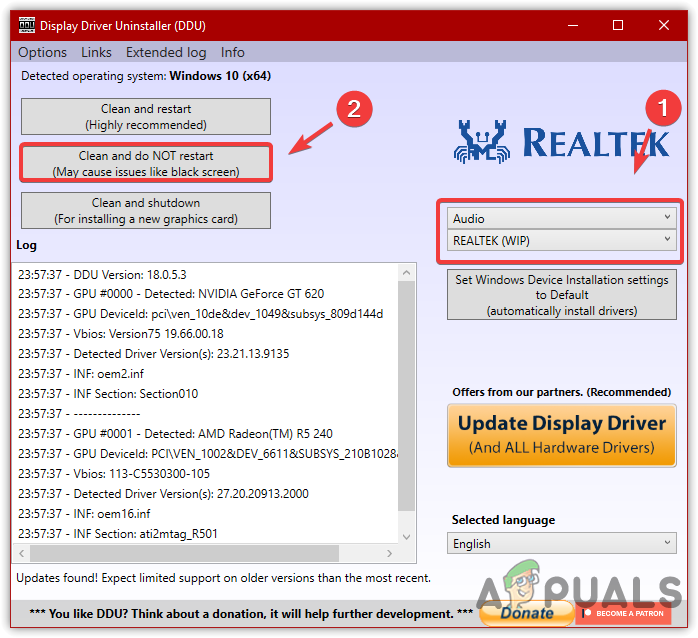Select log line 'Detected Driver Version(s): 23.21.13.9135'

pyautogui.click(x=154, y=354)
